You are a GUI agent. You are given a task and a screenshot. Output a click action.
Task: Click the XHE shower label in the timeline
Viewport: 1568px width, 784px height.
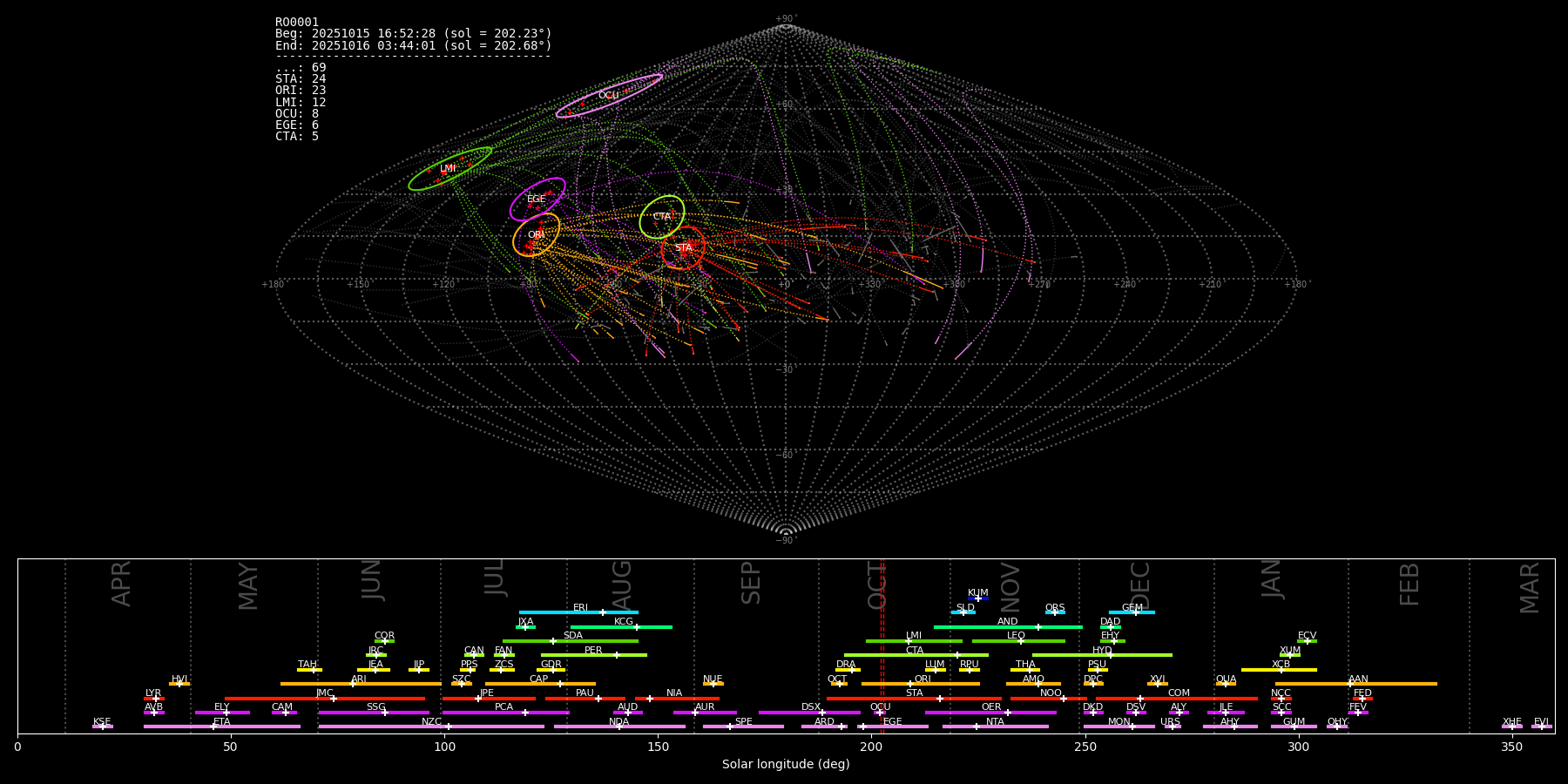1512,722
